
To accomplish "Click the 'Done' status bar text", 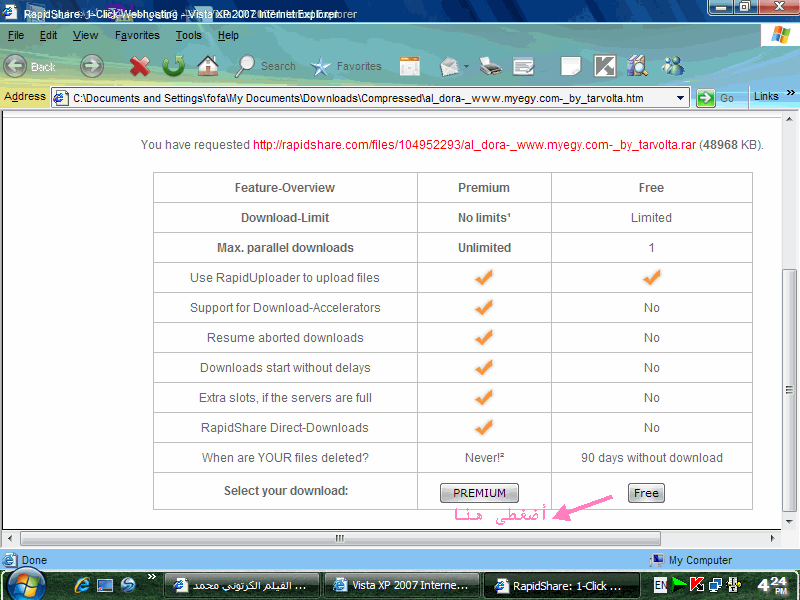I will (34, 560).
